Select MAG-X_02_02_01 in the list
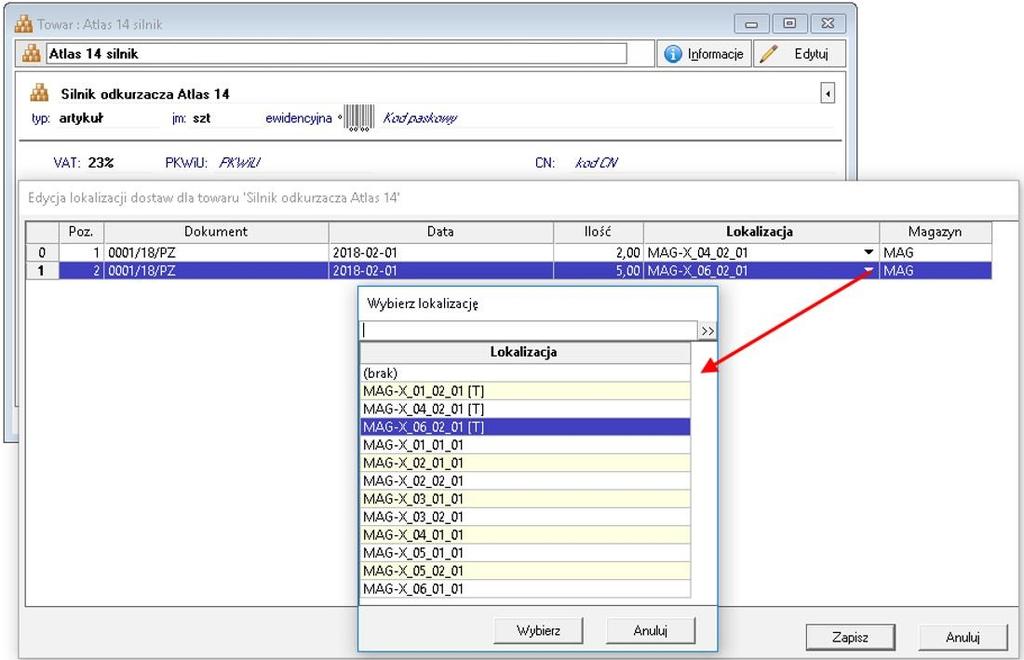Screen dimensions: 1024x660 525,480
